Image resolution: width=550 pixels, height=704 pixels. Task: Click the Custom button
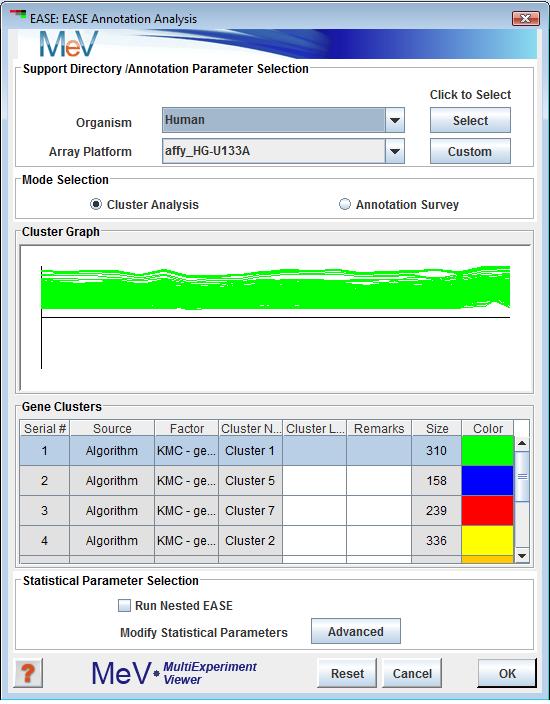470,151
